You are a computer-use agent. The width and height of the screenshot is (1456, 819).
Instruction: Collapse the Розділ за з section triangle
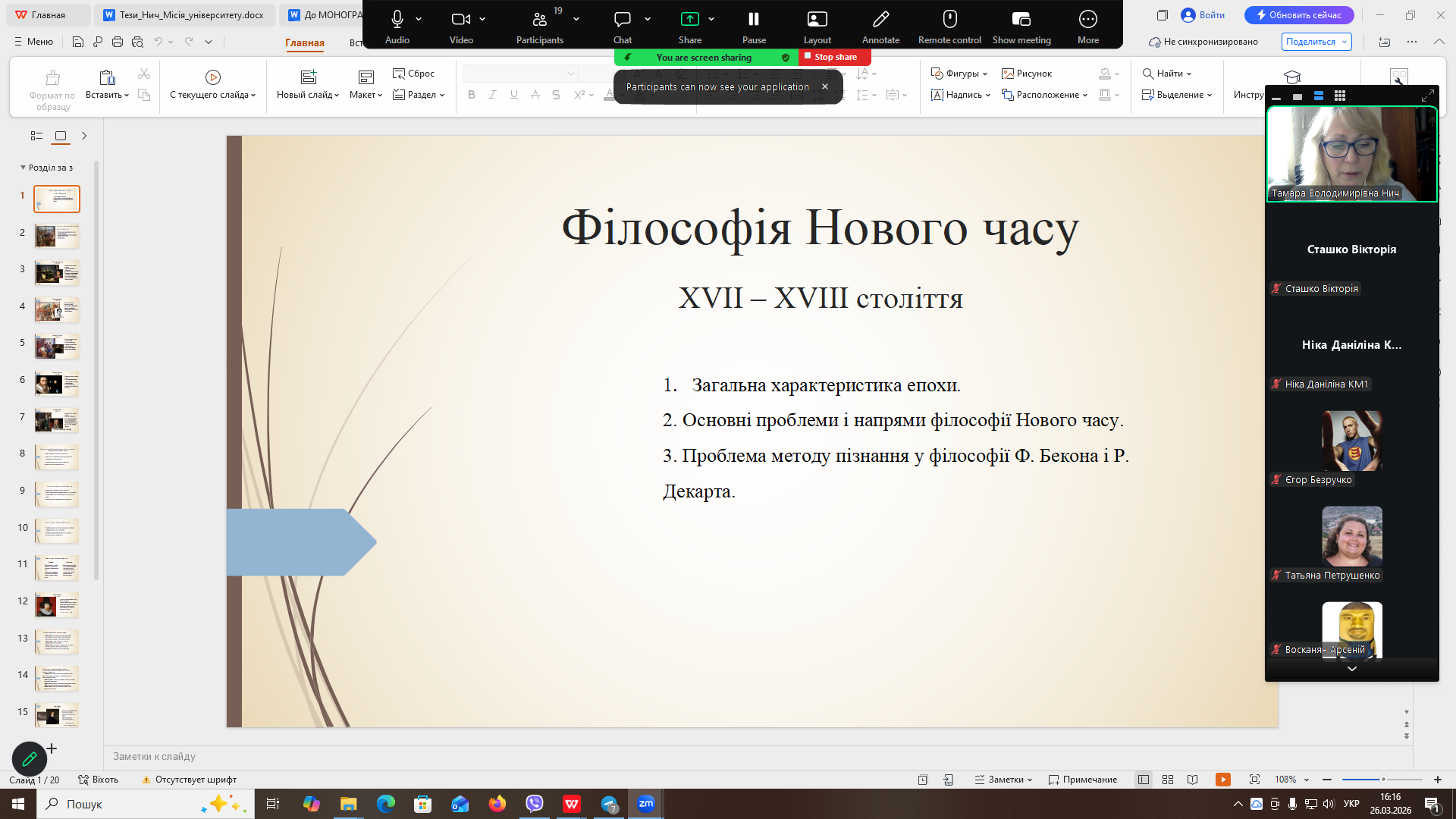[23, 168]
